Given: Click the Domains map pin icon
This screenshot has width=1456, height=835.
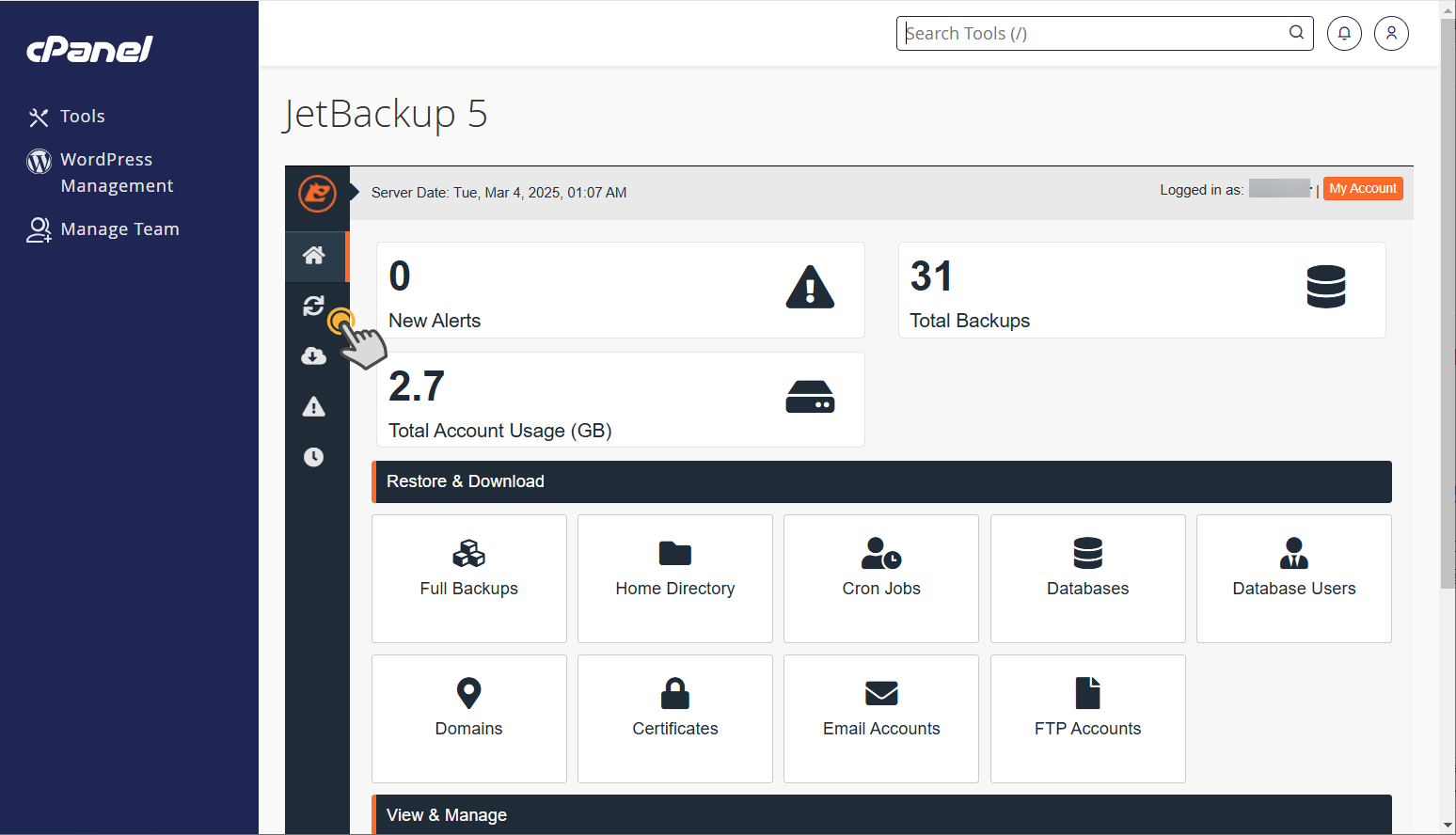Looking at the screenshot, I should click(x=469, y=693).
